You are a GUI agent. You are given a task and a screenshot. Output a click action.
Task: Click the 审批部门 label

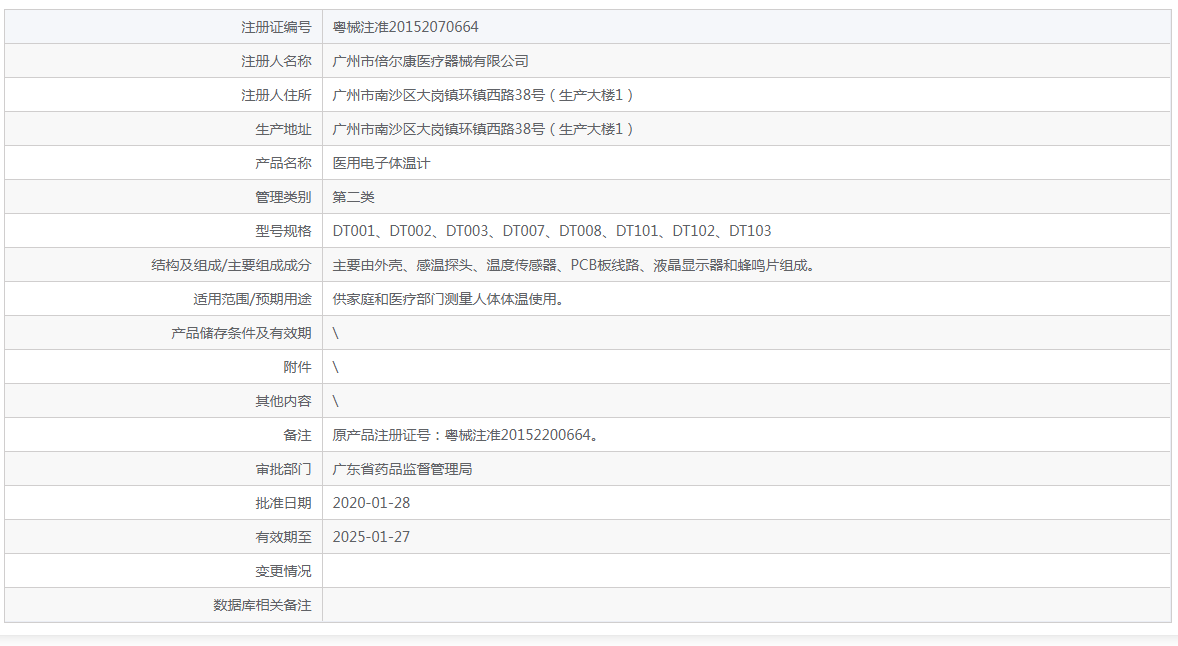pos(283,469)
